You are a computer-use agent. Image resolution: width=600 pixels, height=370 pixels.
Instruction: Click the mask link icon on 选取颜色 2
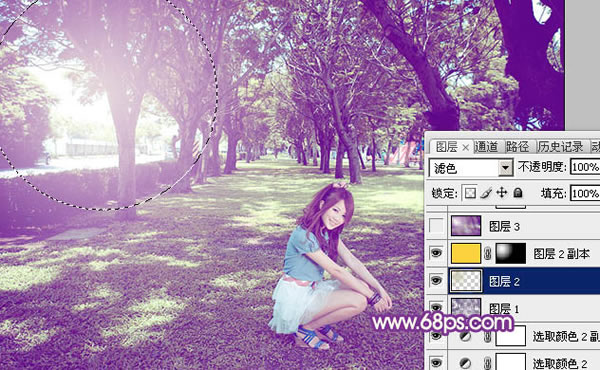click(x=488, y=363)
